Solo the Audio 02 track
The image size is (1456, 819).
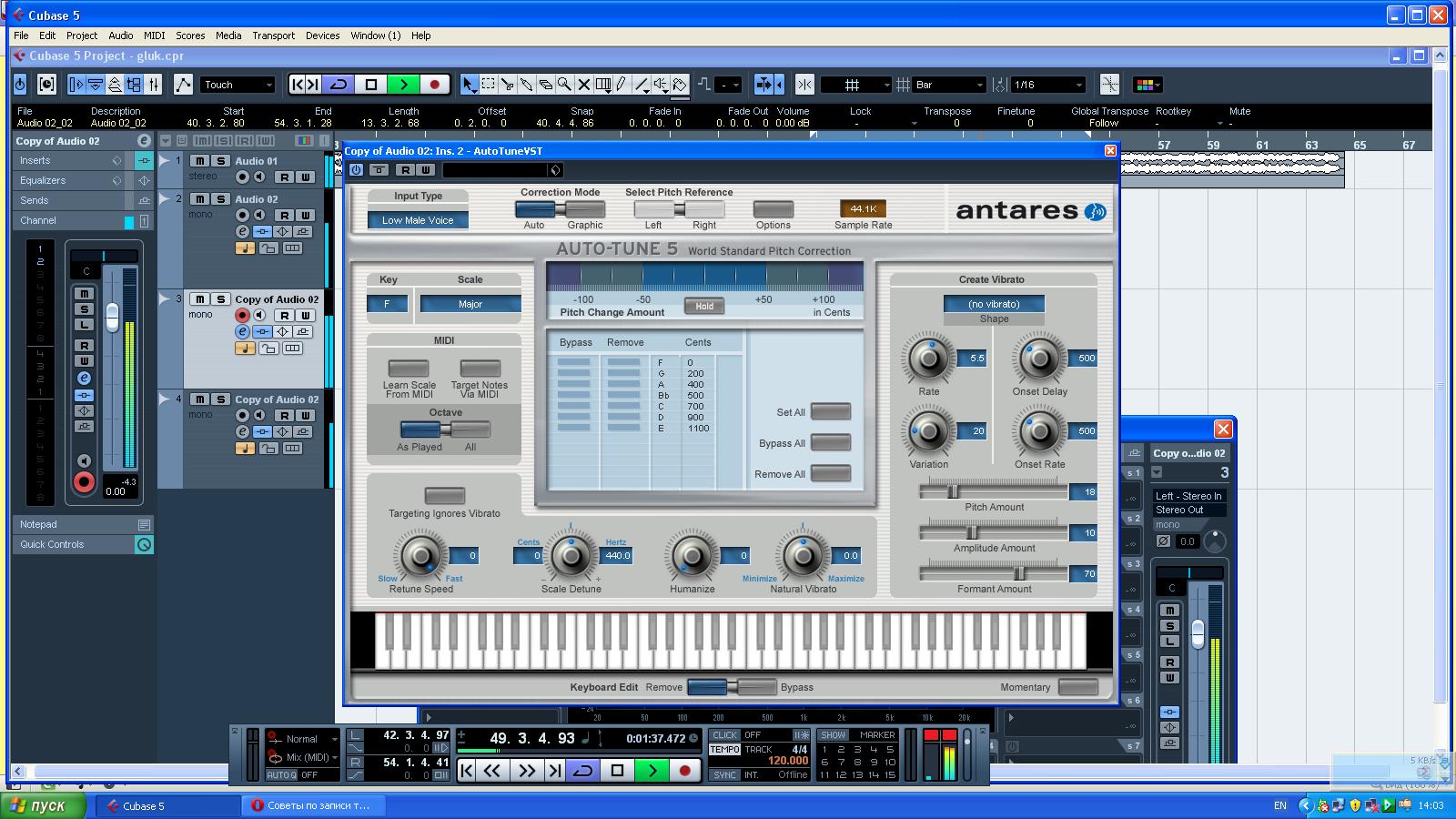point(220,199)
